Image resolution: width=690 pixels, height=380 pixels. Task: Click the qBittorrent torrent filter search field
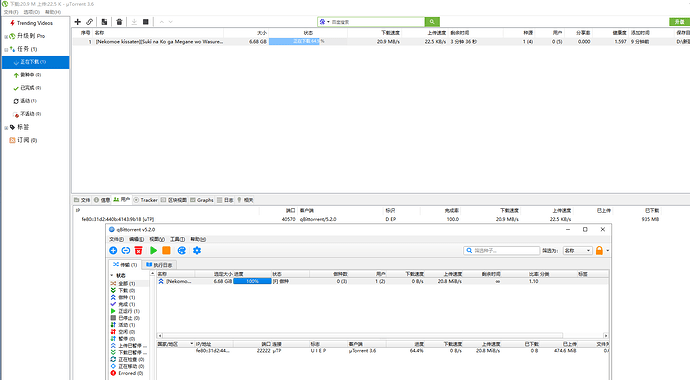[502, 250]
